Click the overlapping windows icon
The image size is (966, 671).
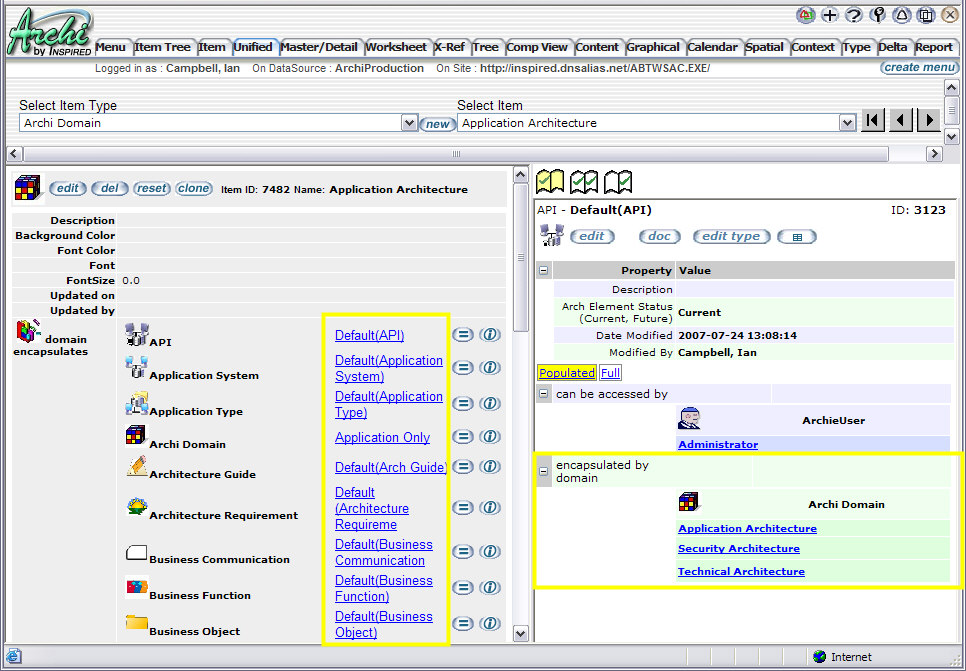pos(926,15)
